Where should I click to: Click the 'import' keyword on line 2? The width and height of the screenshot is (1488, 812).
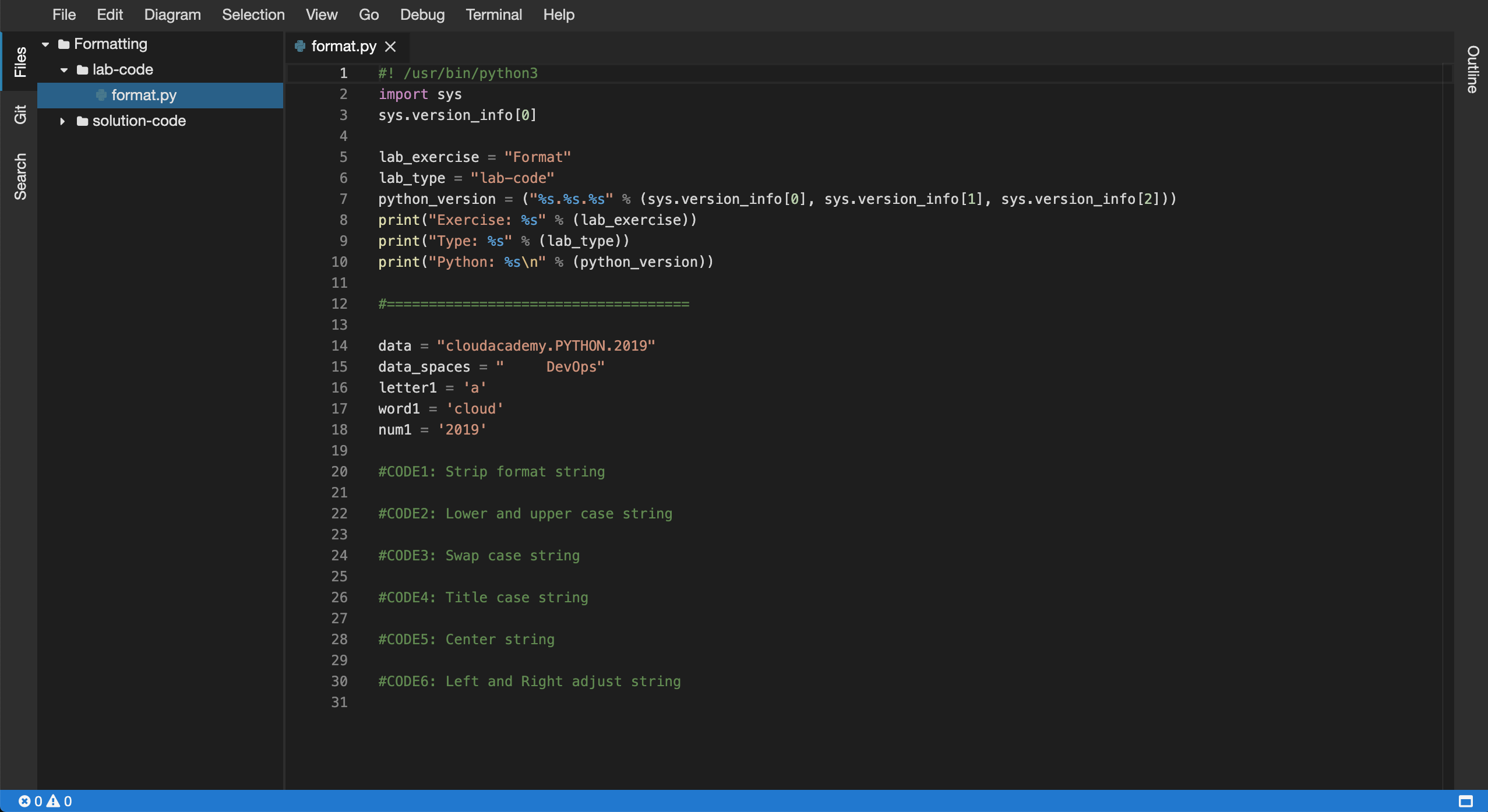point(403,94)
